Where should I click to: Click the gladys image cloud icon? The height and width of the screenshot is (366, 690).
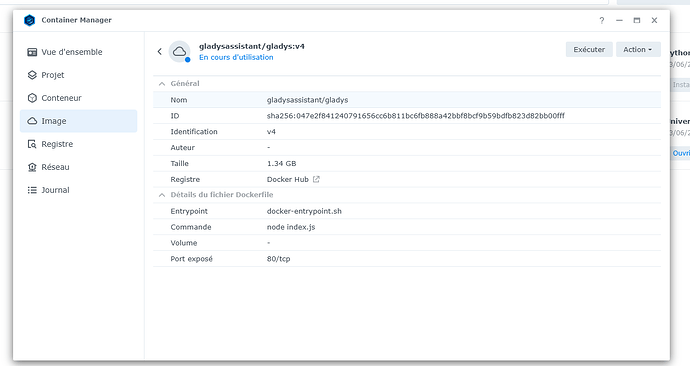point(180,51)
